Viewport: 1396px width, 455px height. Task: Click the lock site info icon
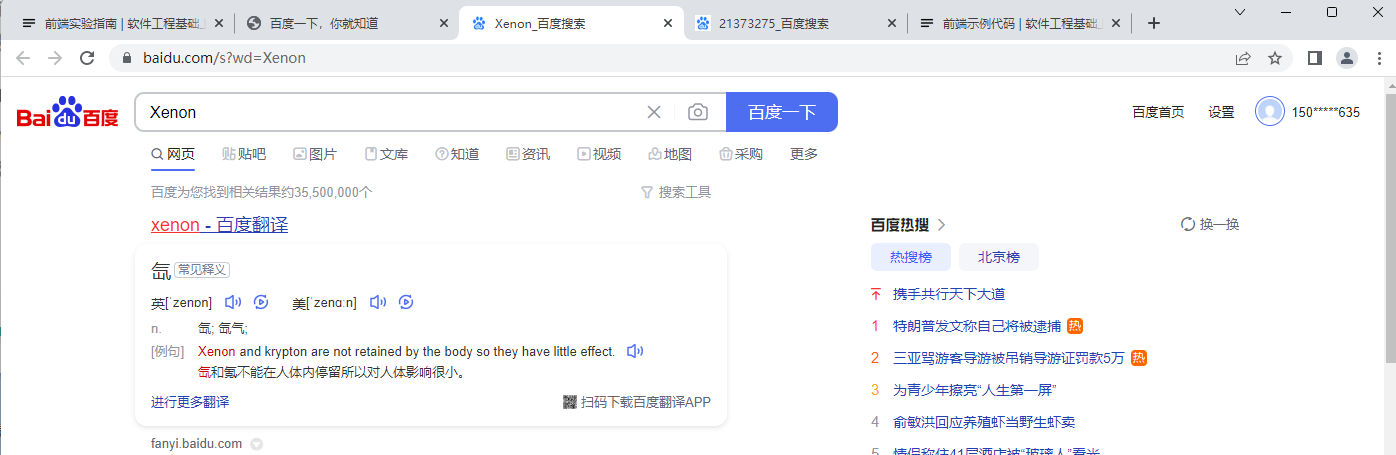click(x=127, y=58)
